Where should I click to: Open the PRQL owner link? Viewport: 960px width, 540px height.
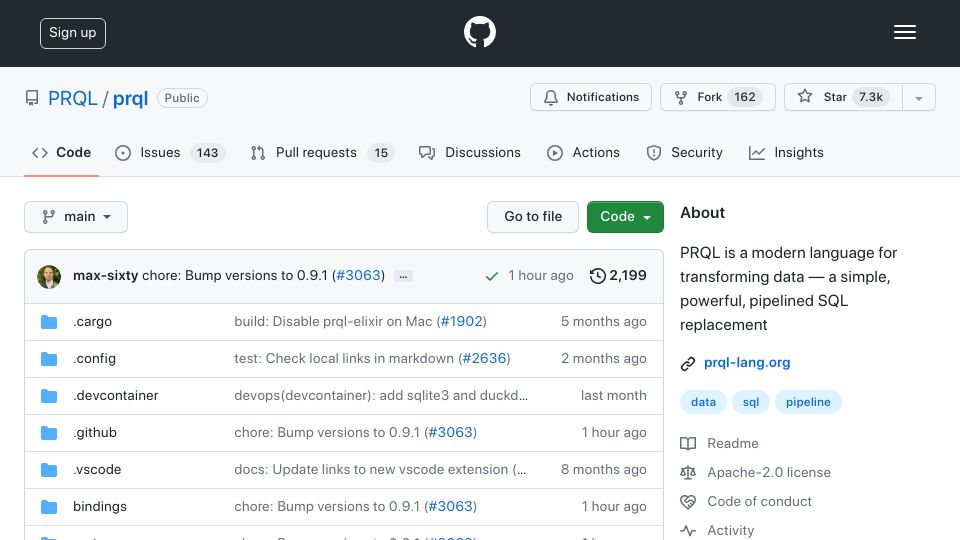tap(72, 98)
